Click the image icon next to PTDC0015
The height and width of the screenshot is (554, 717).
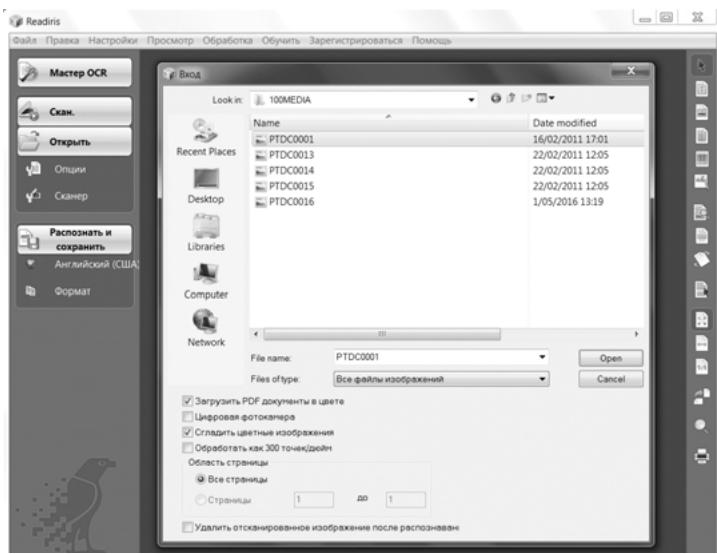coord(260,186)
